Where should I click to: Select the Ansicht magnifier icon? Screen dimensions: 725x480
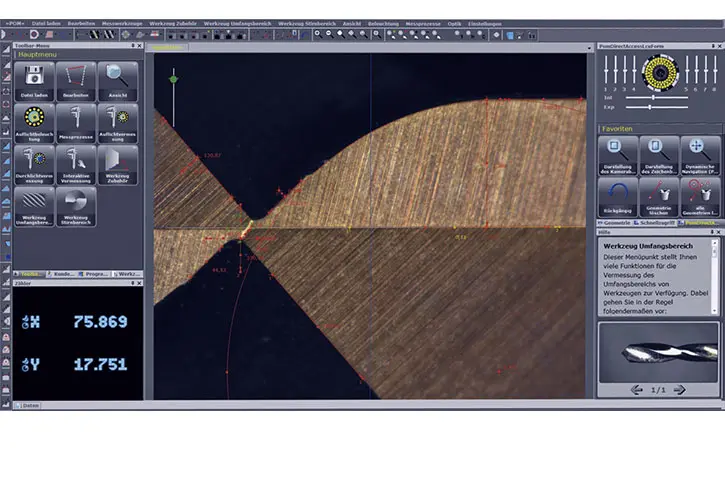[117, 80]
